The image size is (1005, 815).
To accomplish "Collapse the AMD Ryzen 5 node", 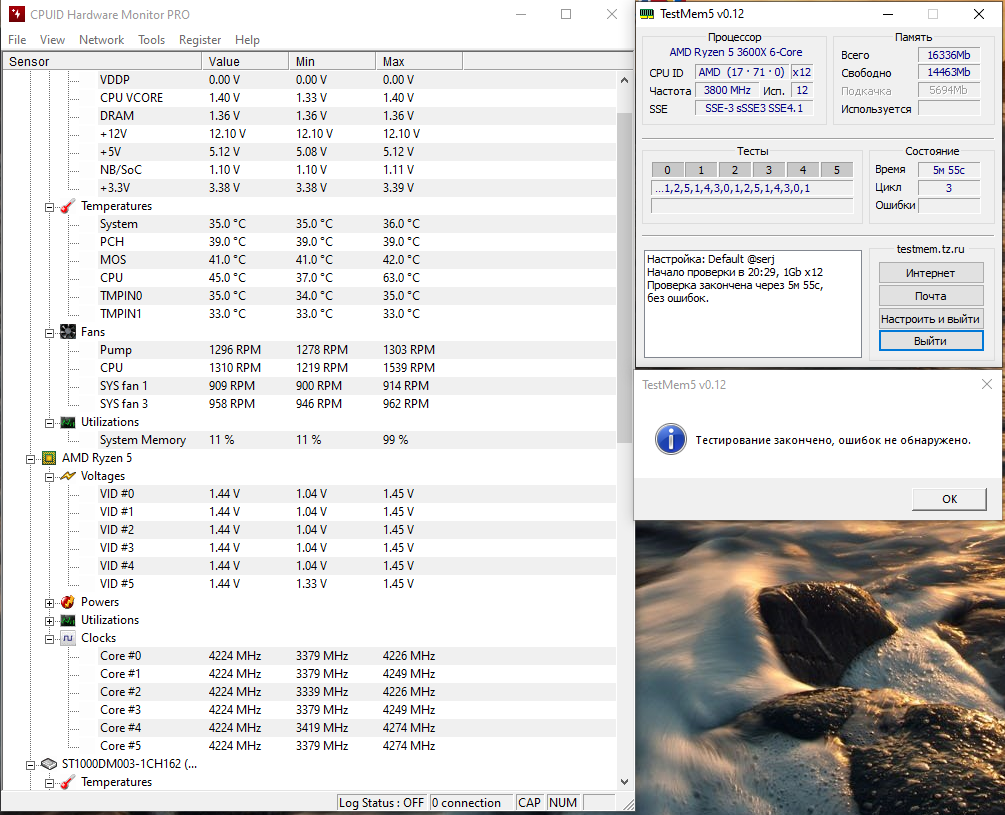I will pyautogui.click(x=30, y=459).
